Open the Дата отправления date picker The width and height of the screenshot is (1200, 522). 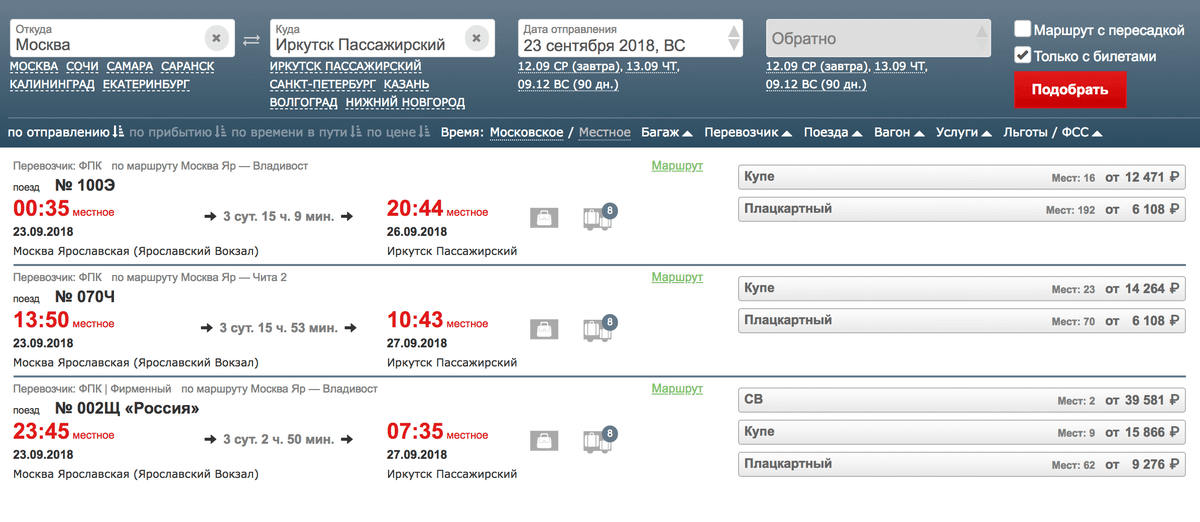click(x=630, y=39)
